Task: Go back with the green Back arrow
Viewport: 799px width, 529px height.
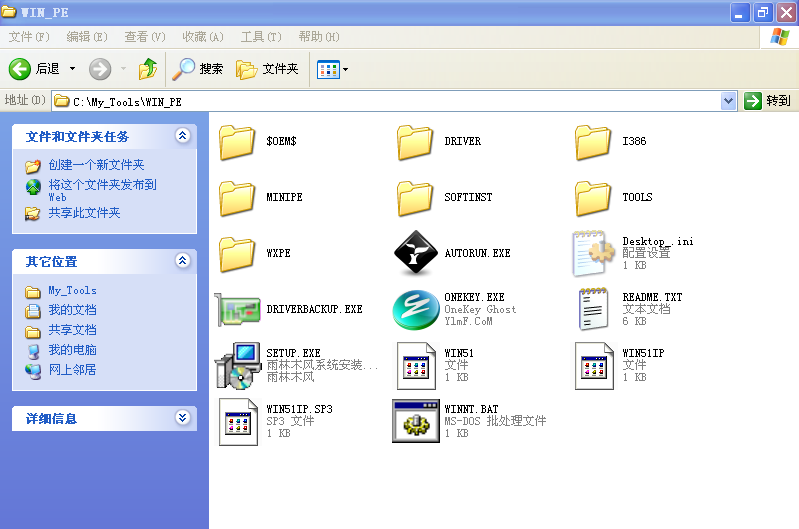Action: (20, 69)
